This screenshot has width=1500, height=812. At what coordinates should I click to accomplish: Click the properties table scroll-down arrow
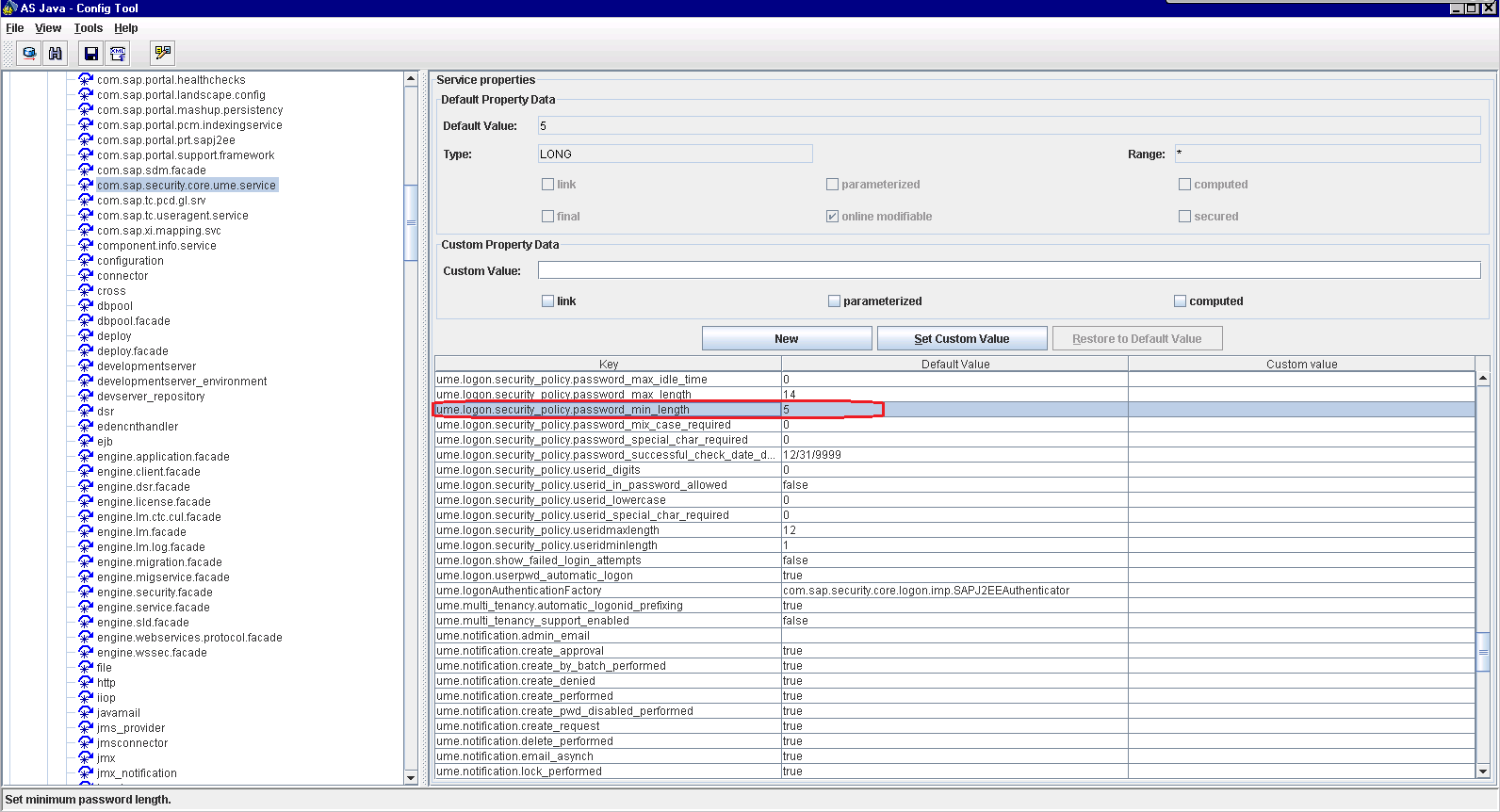pos(1483,771)
